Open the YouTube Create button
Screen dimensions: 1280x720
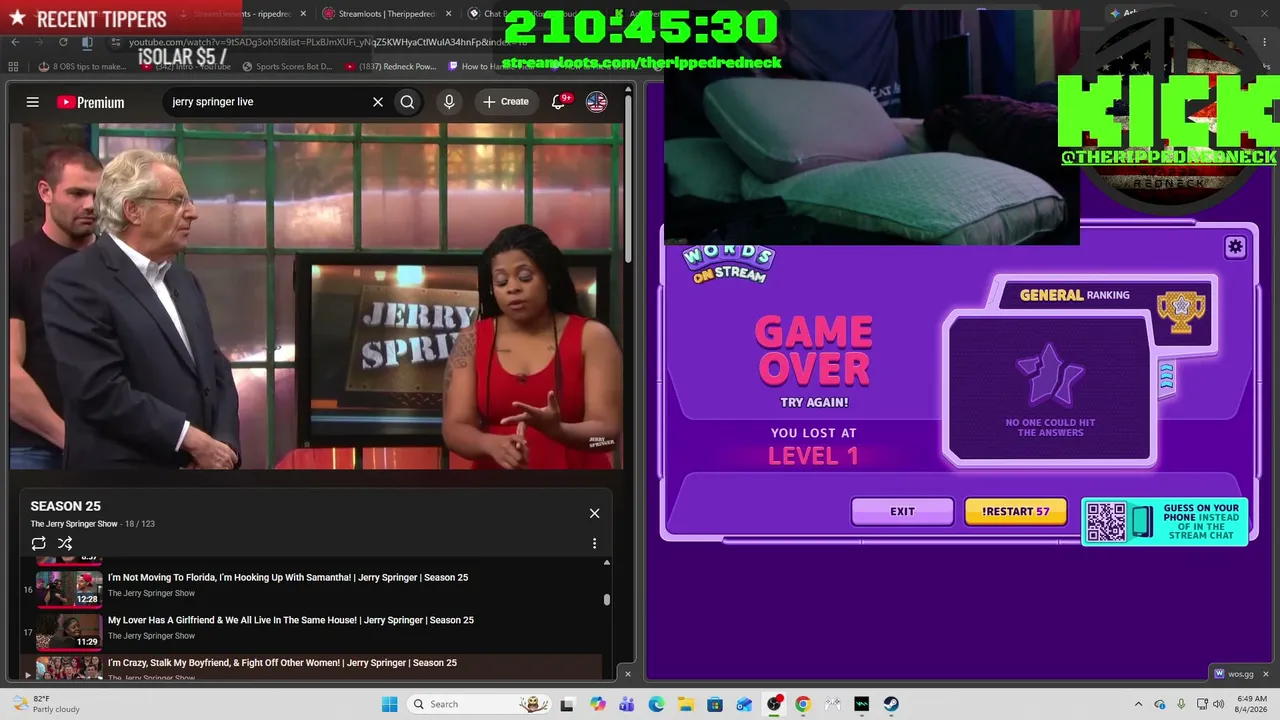click(x=506, y=102)
